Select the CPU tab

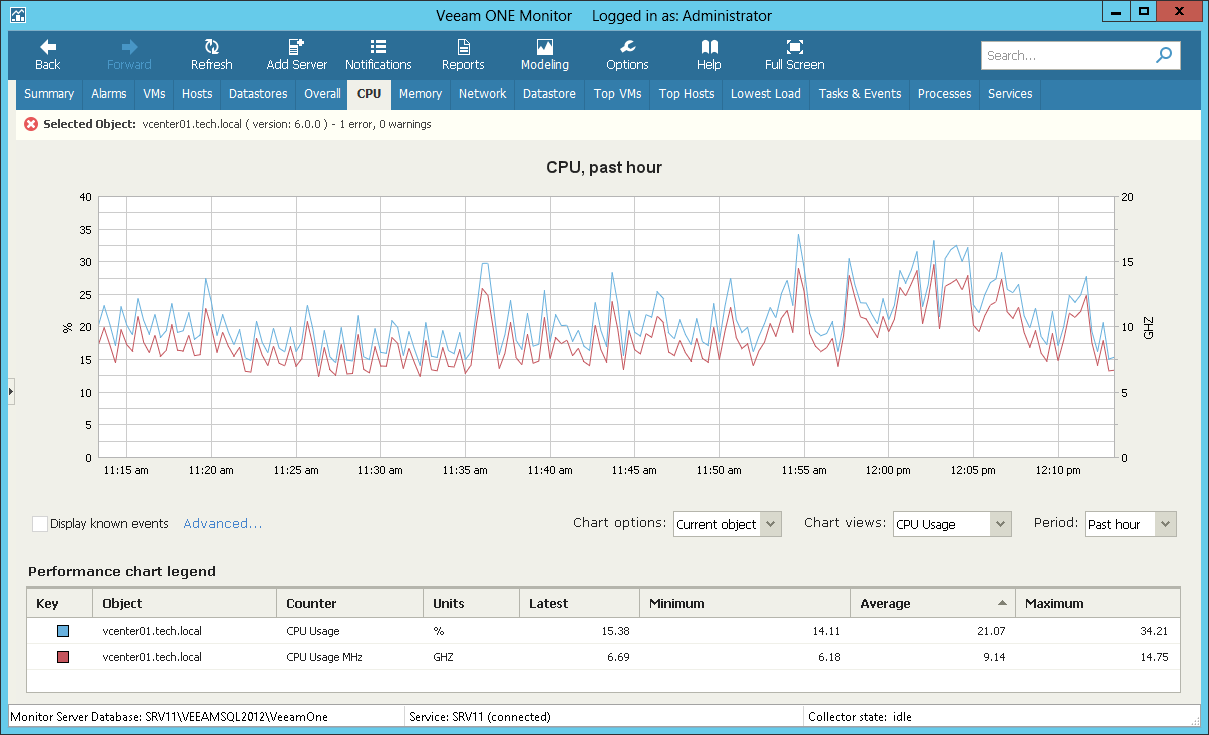369,94
